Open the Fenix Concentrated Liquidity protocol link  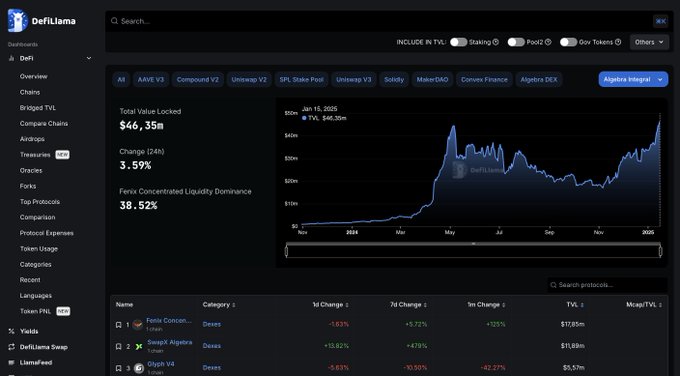(169, 320)
